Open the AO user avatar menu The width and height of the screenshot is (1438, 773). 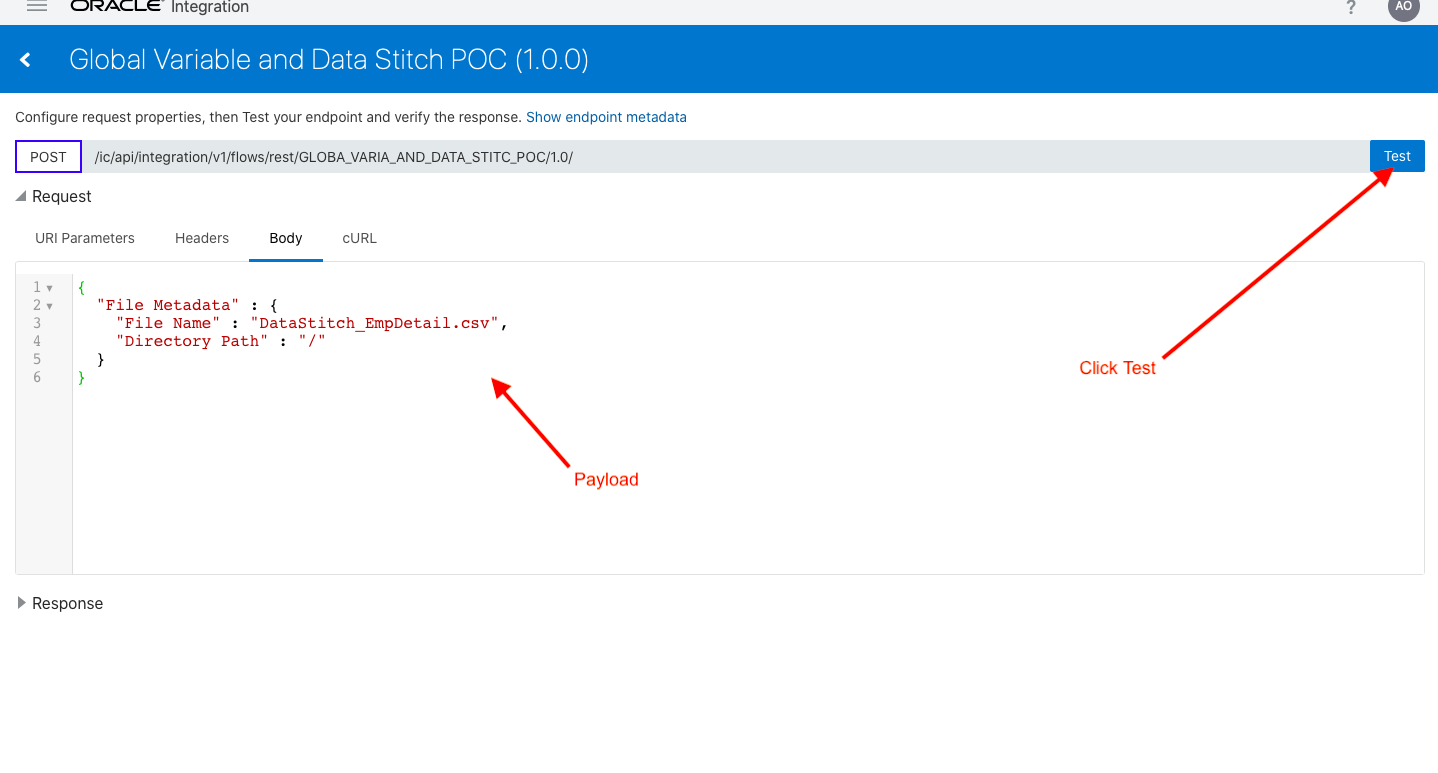pyautogui.click(x=1403, y=10)
